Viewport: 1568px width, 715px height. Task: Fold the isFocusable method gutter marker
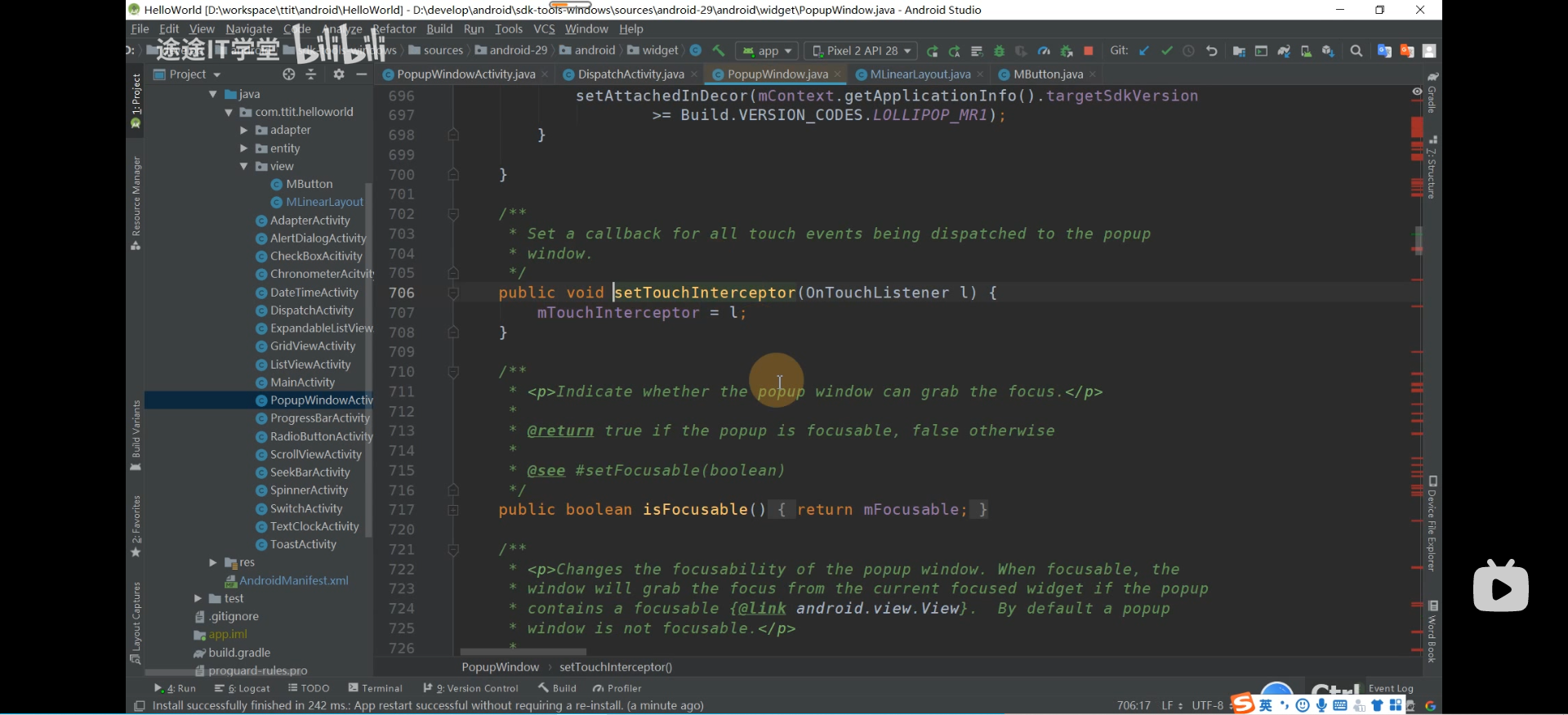pos(453,510)
